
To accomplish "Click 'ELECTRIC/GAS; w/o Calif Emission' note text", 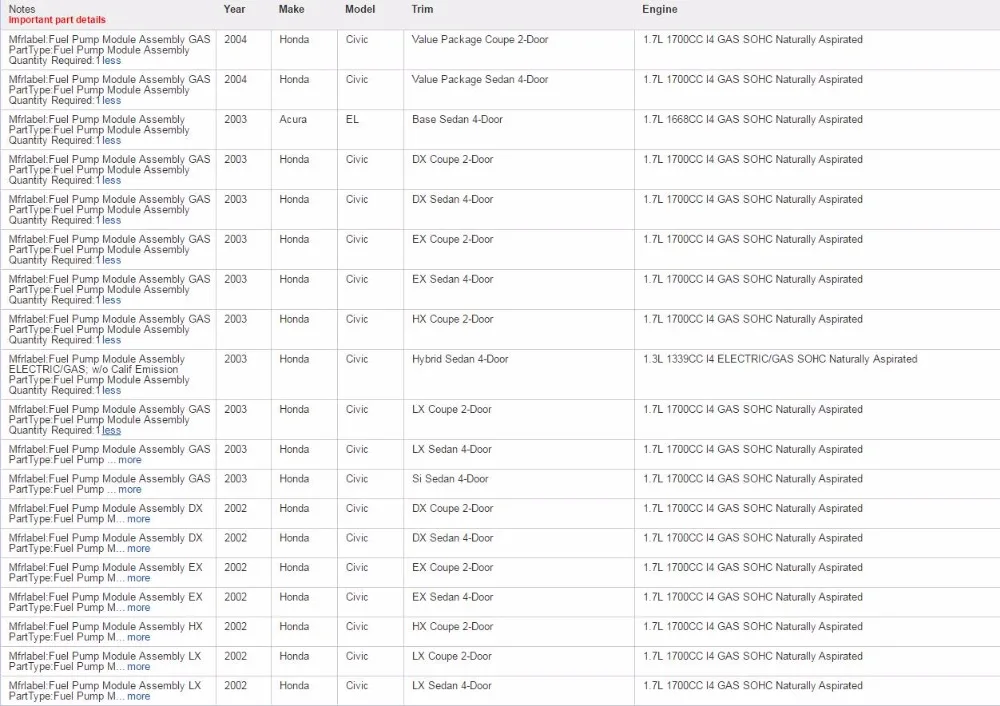I will (x=93, y=369).
